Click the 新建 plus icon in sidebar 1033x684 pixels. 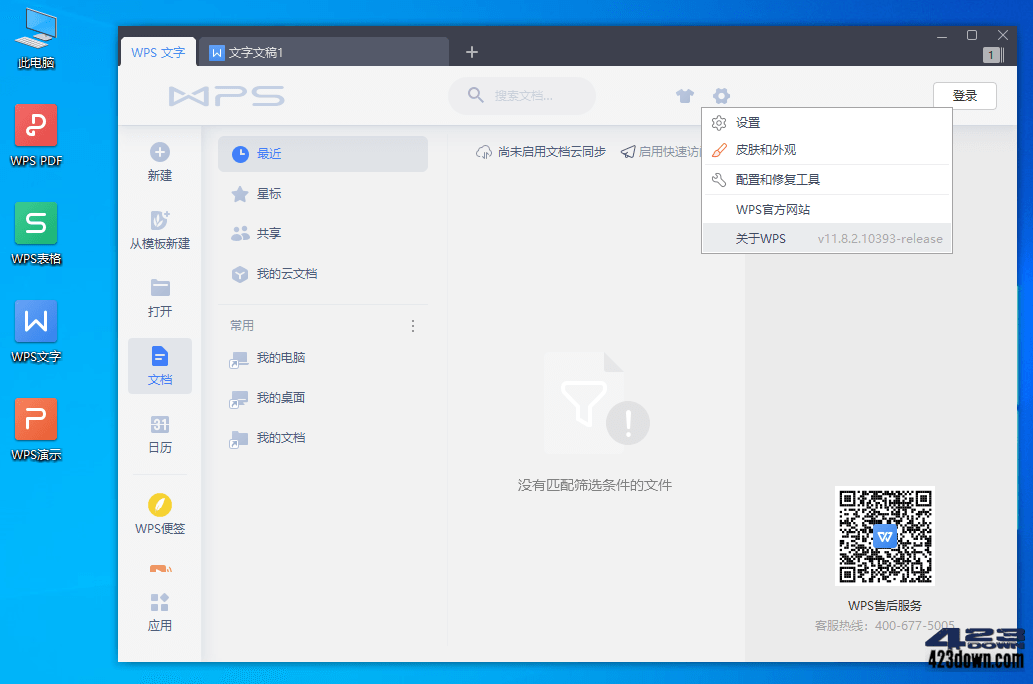[x=159, y=152]
